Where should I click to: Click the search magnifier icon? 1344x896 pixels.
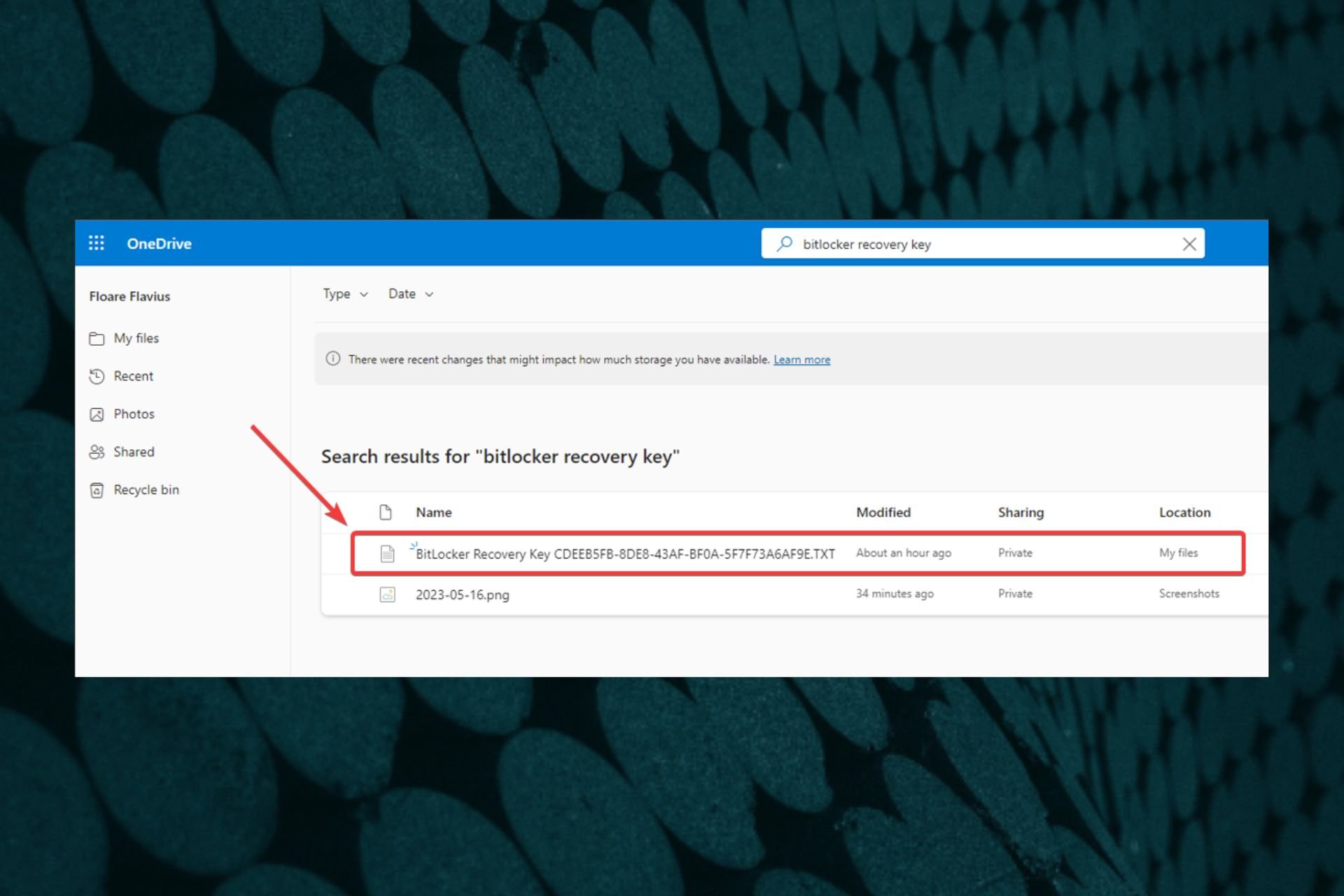click(785, 244)
